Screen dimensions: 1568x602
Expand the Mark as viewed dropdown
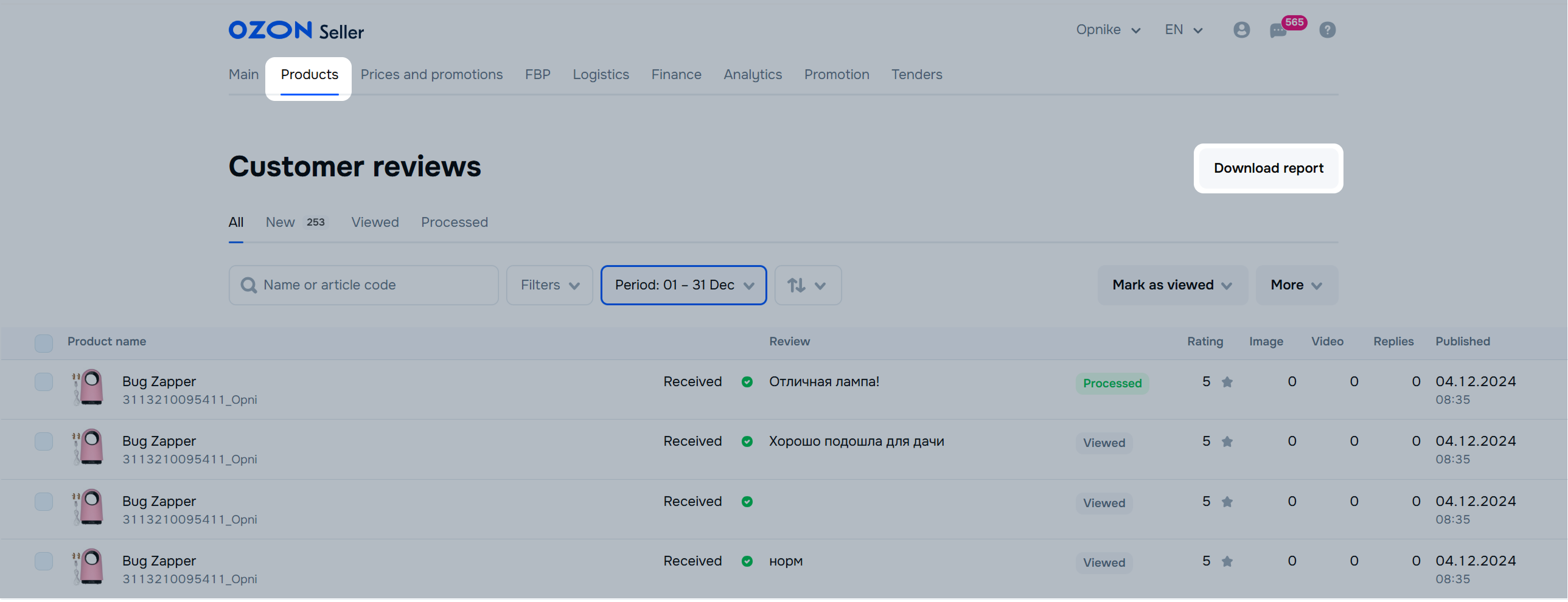click(1172, 285)
